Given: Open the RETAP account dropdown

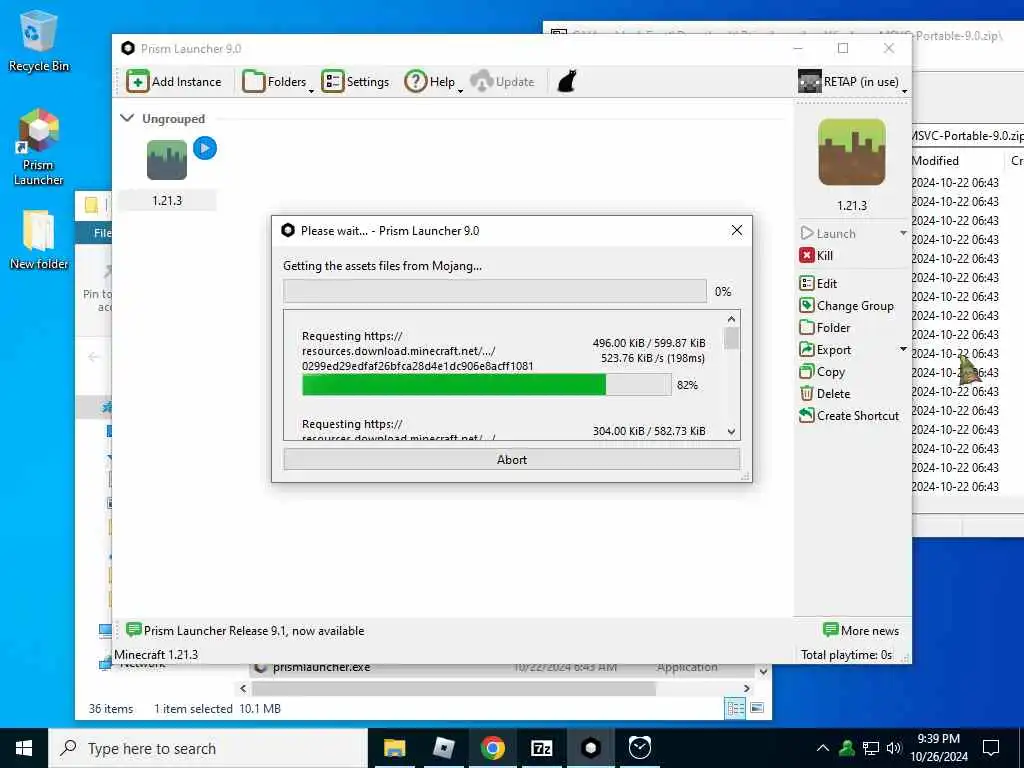Looking at the screenshot, I should click(852, 82).
